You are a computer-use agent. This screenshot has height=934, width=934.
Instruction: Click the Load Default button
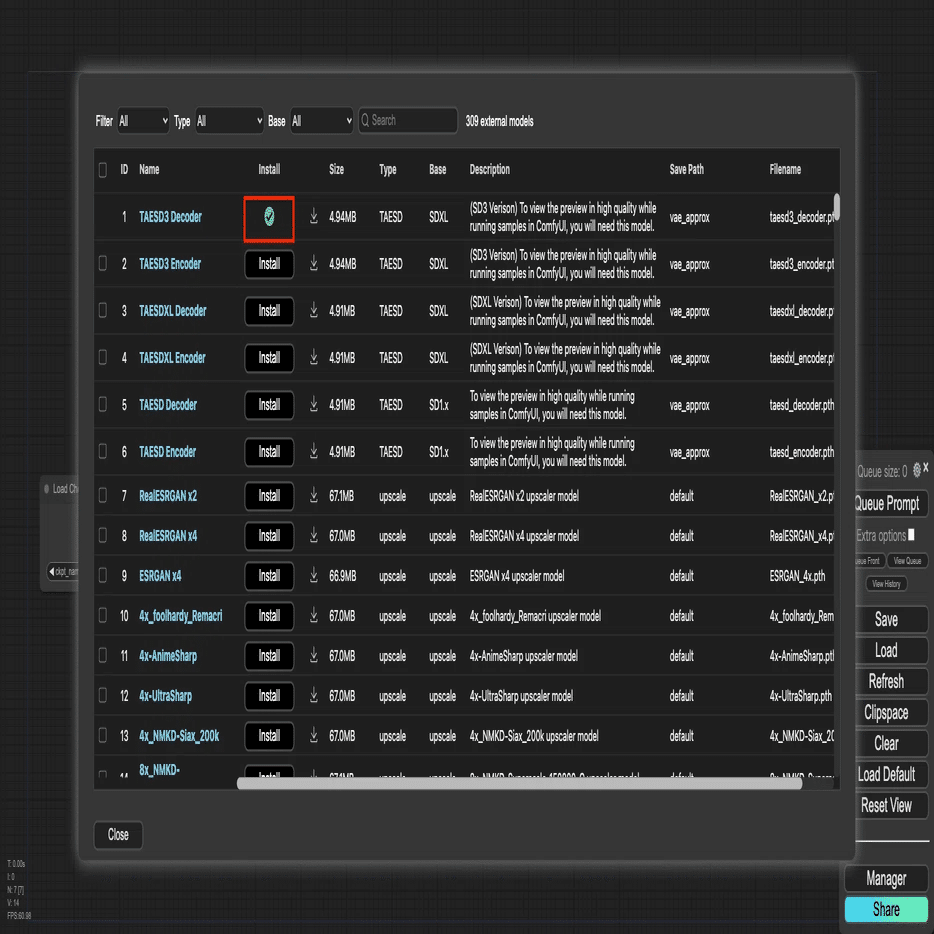886,774
